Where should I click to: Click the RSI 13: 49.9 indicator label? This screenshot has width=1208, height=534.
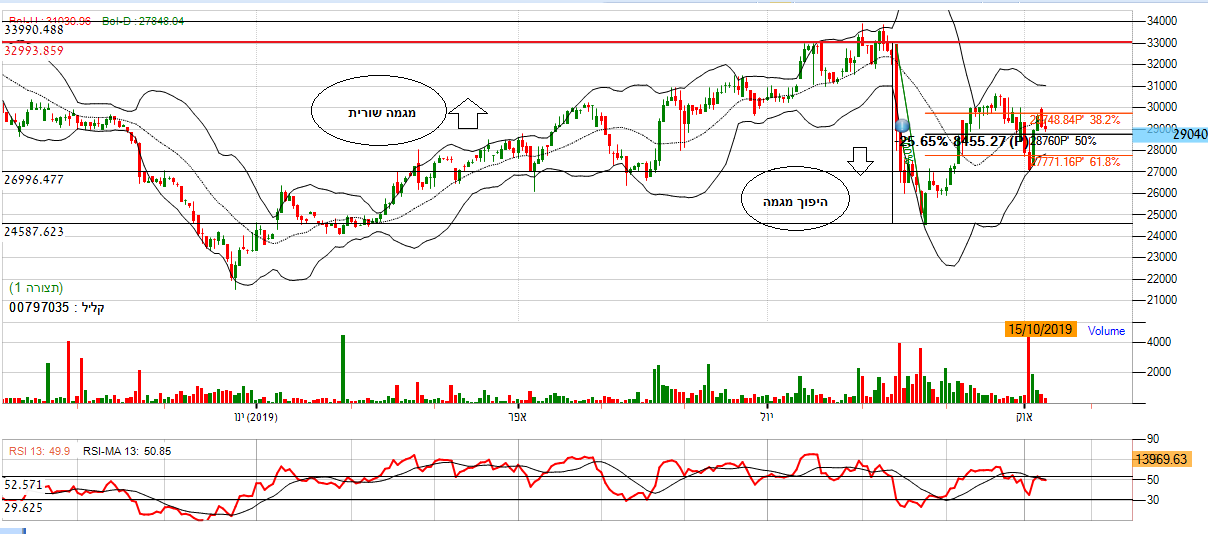[40, 451]
